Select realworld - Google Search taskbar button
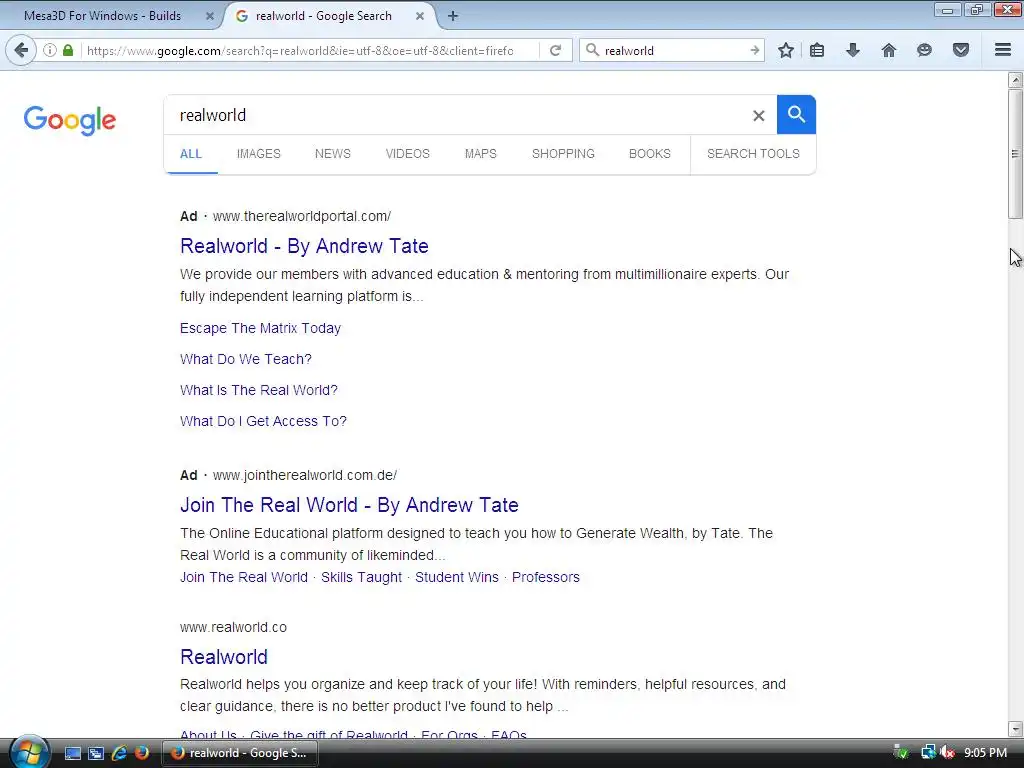1024x768 pixels. tap(239, 753)
